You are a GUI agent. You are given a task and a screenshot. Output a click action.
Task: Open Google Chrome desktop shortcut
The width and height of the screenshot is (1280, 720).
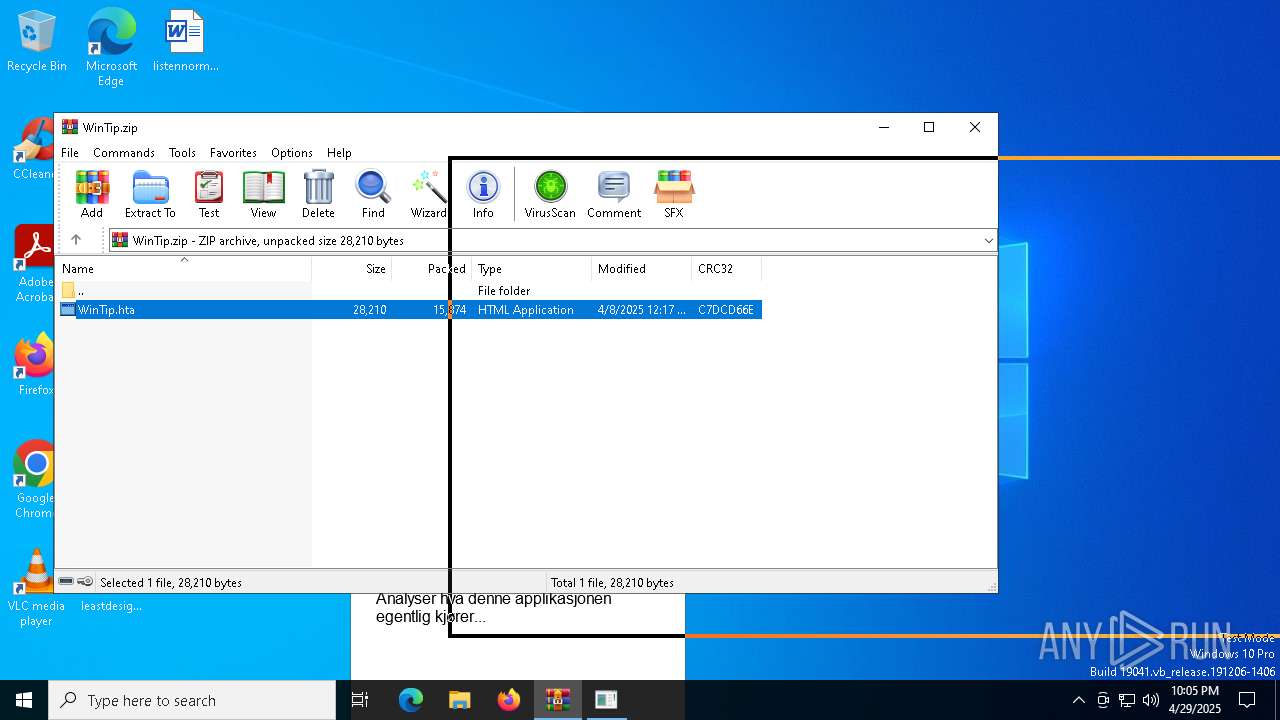[36, 480]
